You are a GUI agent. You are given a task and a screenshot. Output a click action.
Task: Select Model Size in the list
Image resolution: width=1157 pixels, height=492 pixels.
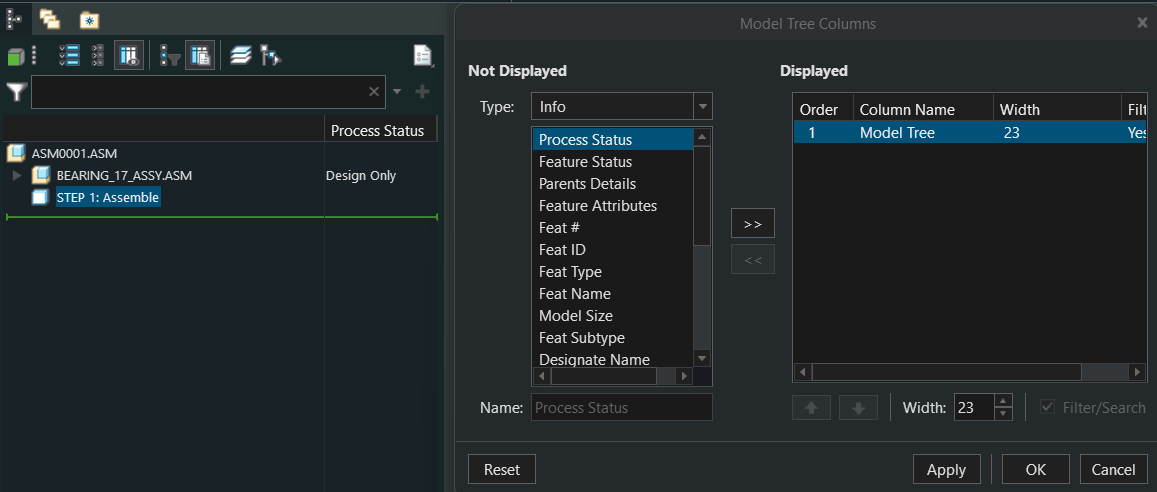click(x=612, y=316)
